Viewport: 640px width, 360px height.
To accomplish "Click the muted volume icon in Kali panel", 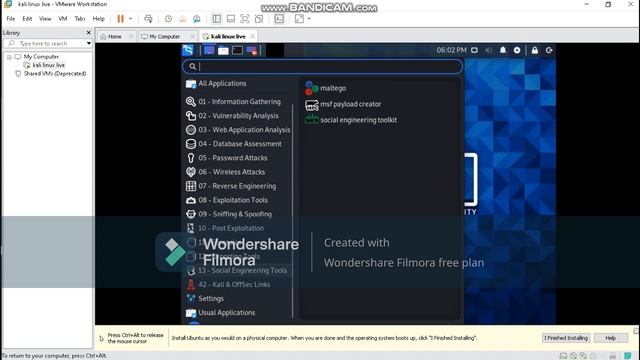I will pyautogui.click(x=489, y=50).
